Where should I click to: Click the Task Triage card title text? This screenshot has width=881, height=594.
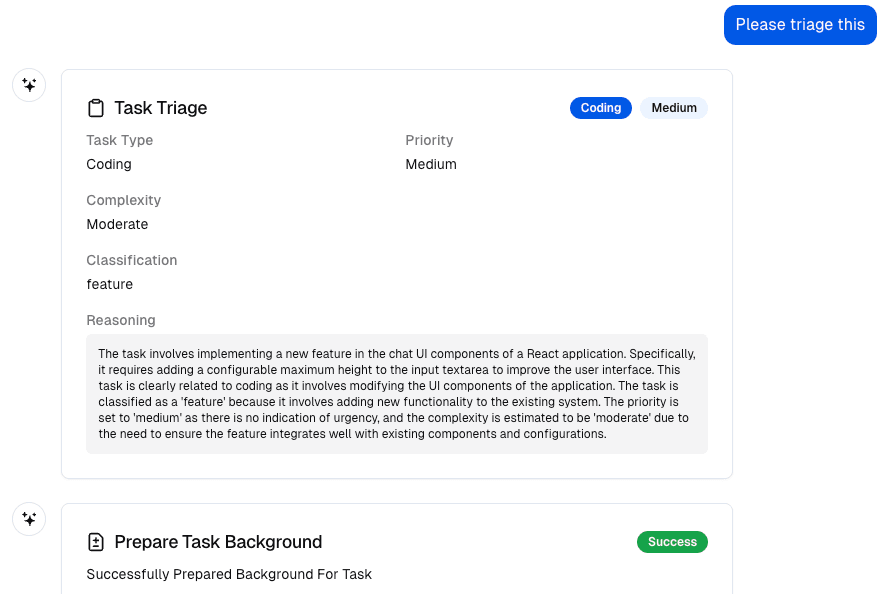coord(159,107)
